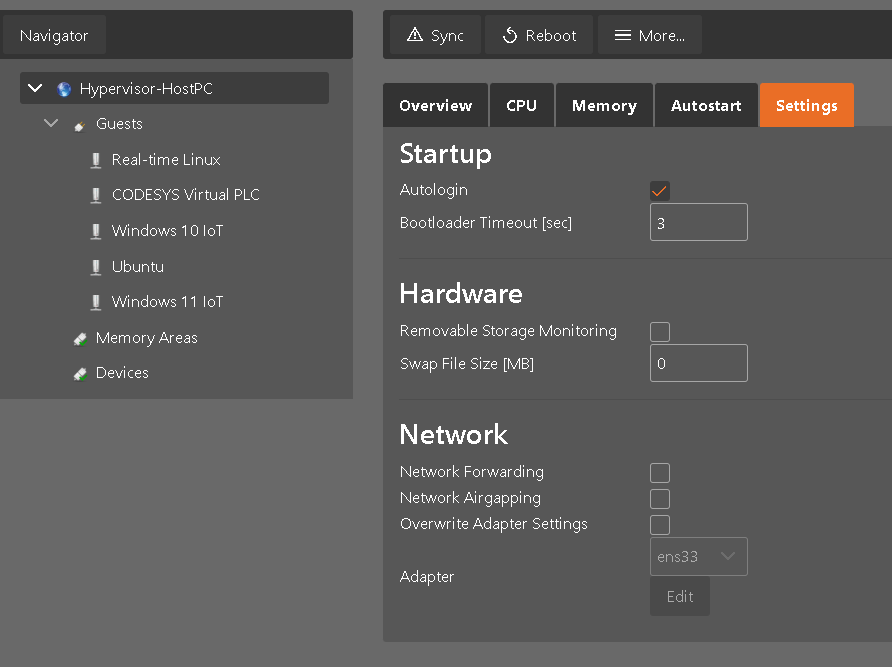The width and height of the screenshot is (892, 667).
Task: Enable the Network Airgapping checkbox
Action: (x=659, y=498)
